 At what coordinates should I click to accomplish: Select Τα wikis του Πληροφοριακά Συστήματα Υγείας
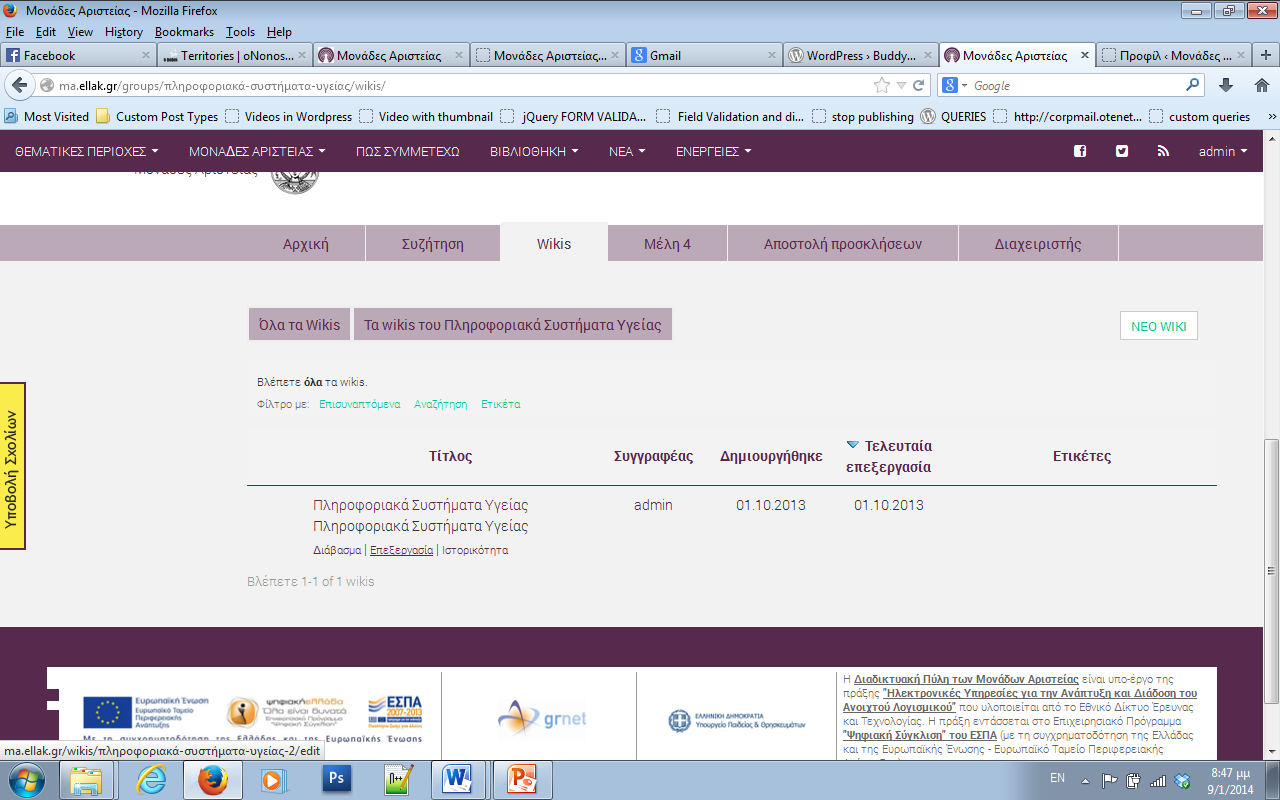click(513, 325)
